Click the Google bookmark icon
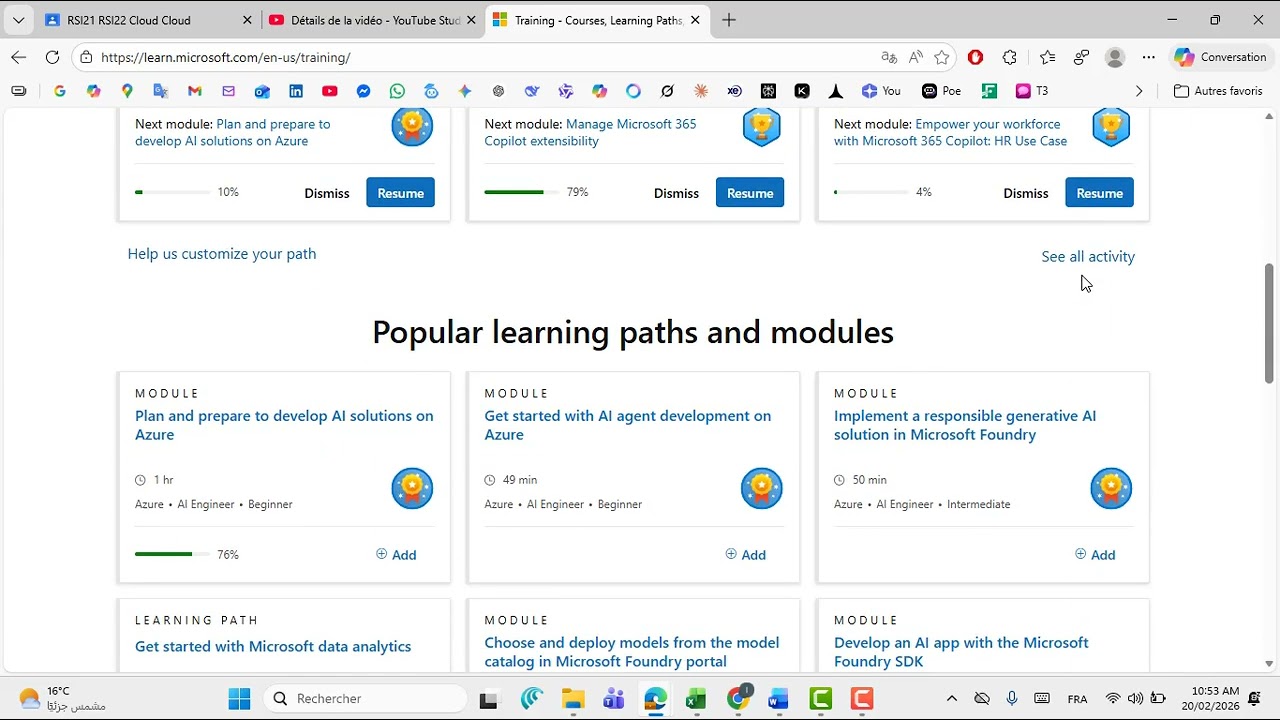Viewport: 1280px width, 720px height. (60, 91)
